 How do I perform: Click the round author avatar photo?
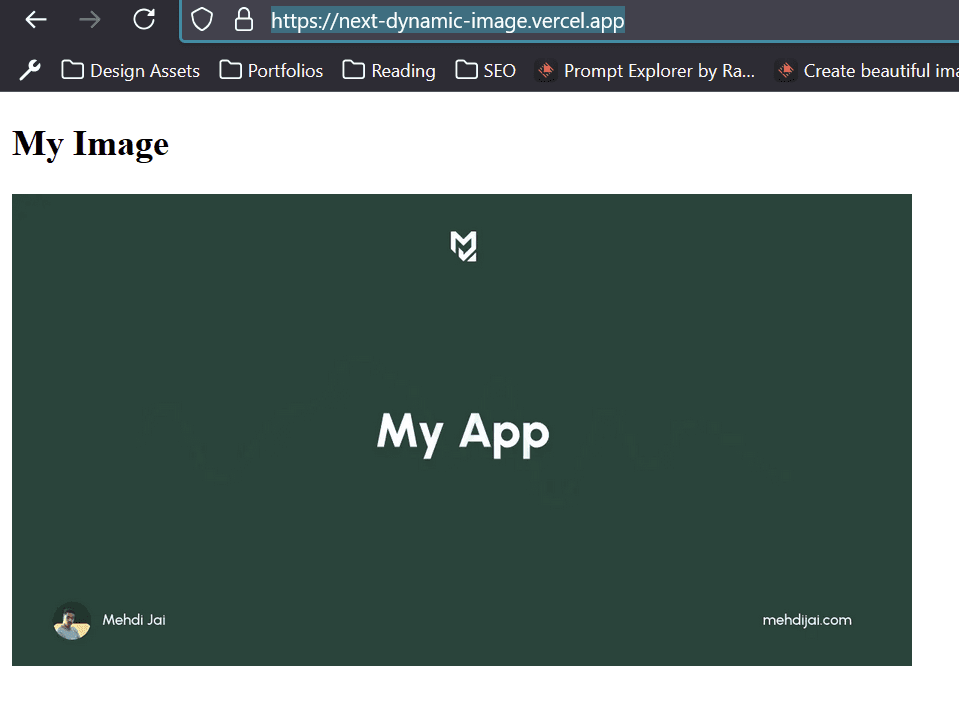[x=71, y=621]
